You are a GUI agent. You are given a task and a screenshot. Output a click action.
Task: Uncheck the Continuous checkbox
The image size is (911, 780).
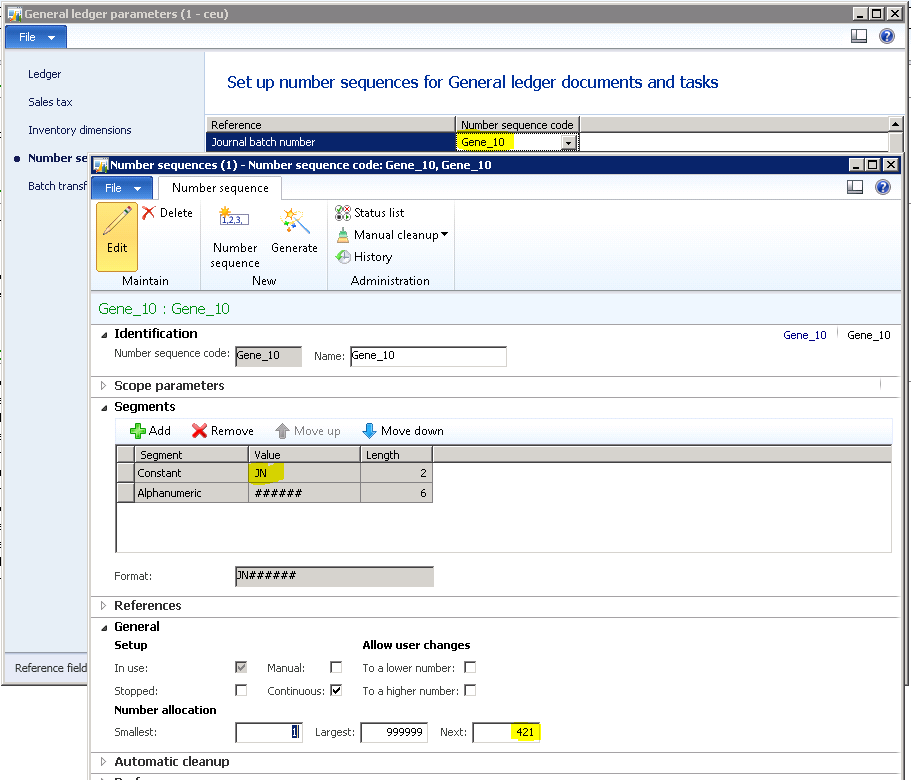click(x=336, y=691)
